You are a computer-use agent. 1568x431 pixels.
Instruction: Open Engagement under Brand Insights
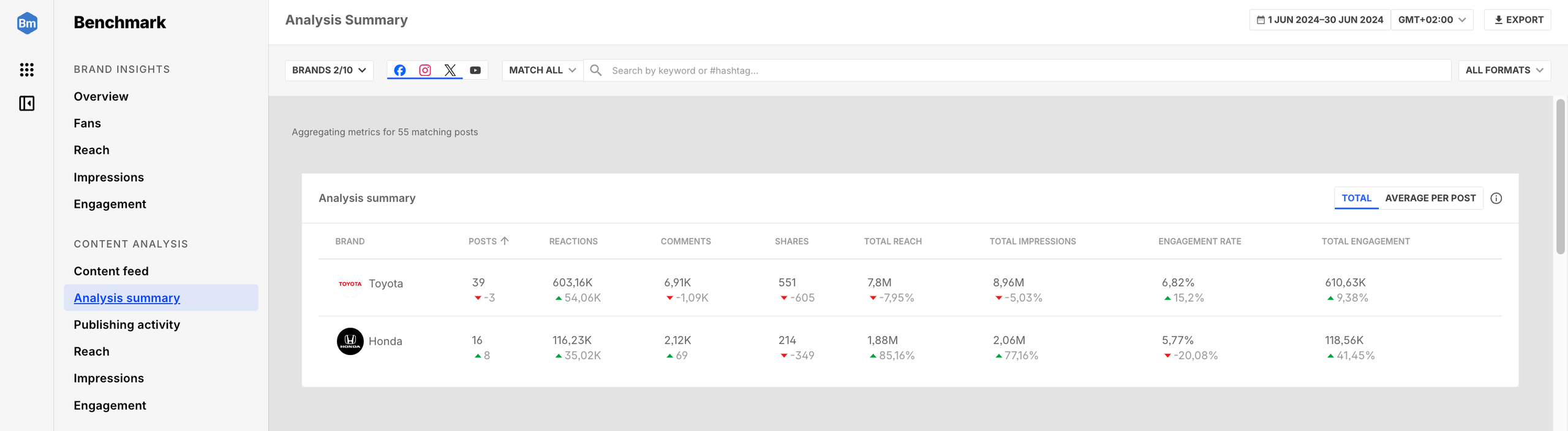click(110, 205)
